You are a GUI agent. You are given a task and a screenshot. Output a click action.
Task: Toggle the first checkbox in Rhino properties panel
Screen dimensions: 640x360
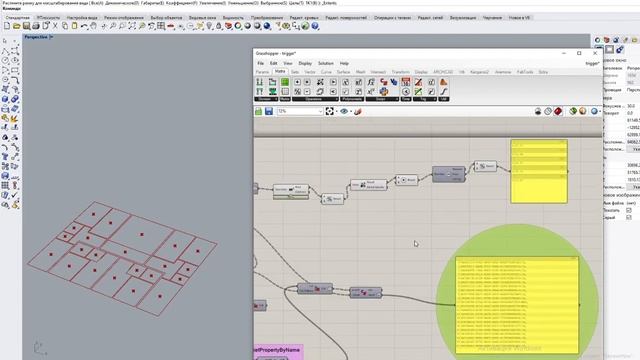pyautogui.click(x=629, y=210)
